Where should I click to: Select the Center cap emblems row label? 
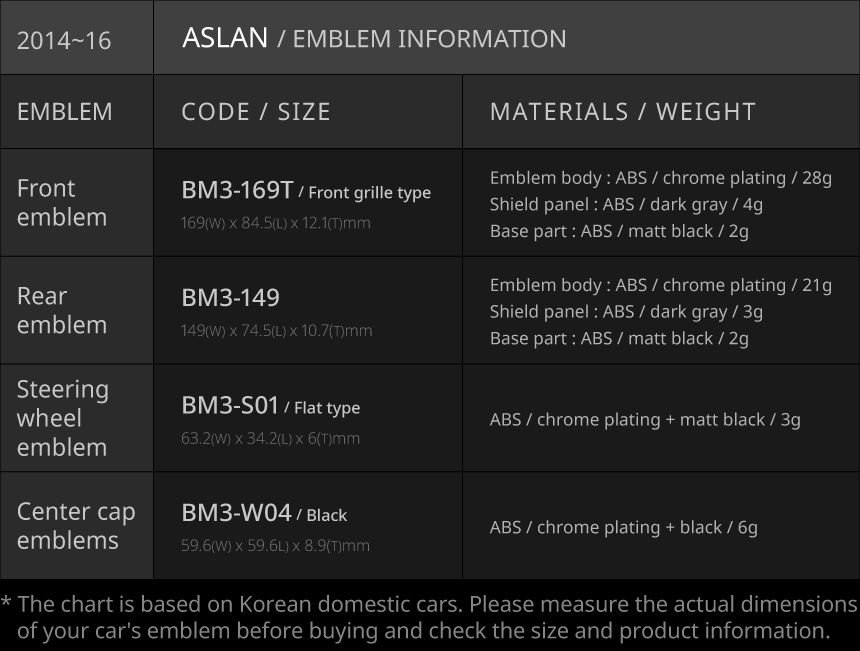click(x=76, y=525)
